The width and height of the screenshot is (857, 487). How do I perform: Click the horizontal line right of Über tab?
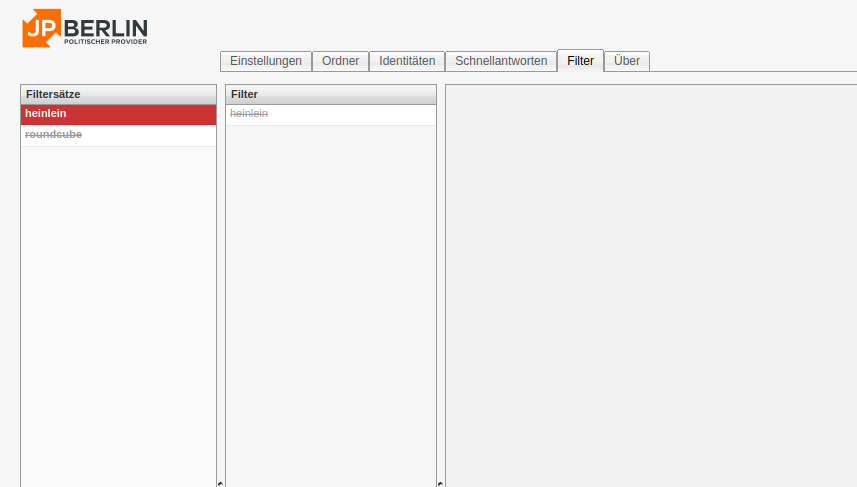click(750, 71)
